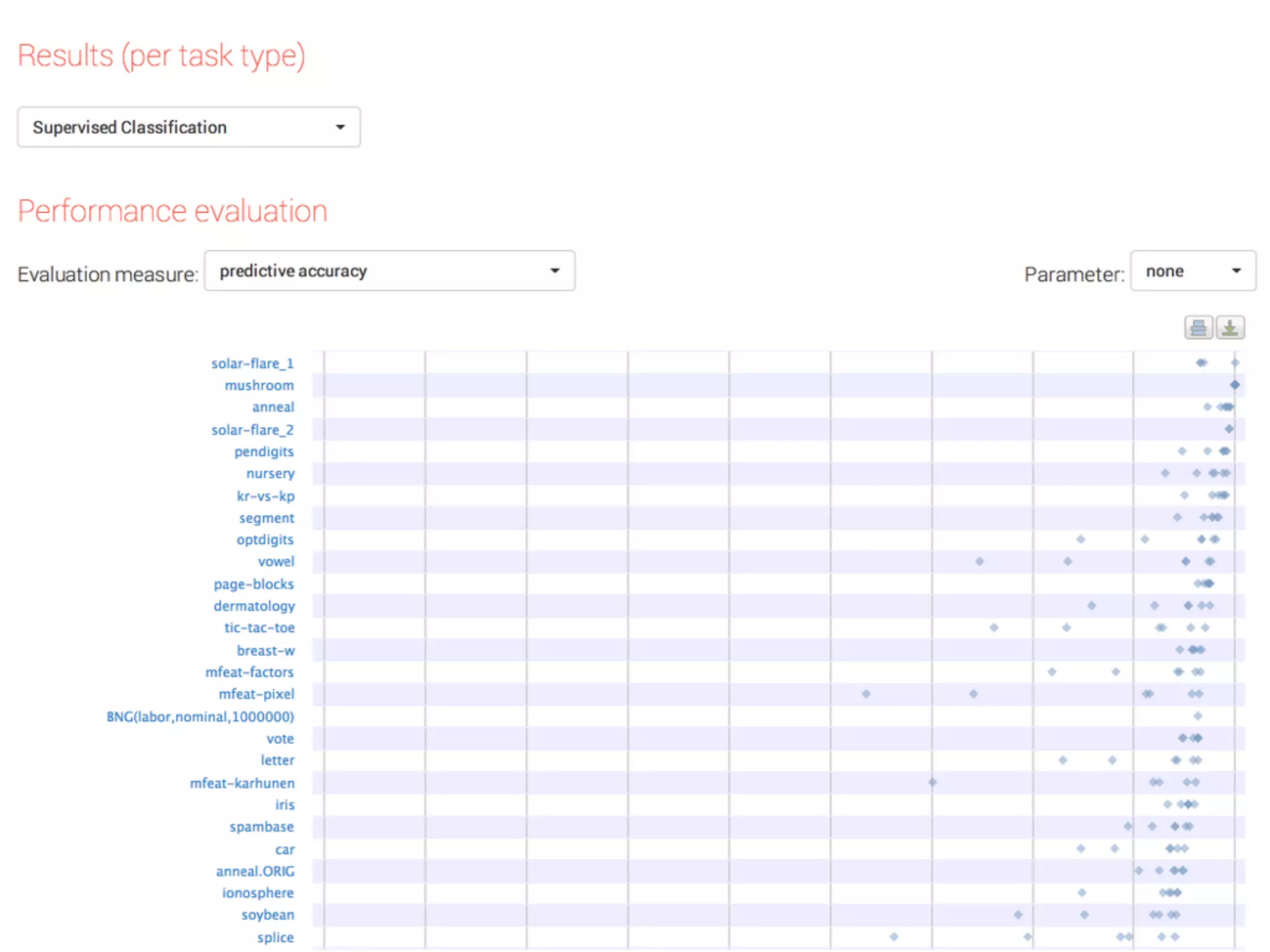The width and height of the screenshot is (1270, 952).
Task: Click the download chart icon
Action: point(1230,327)
